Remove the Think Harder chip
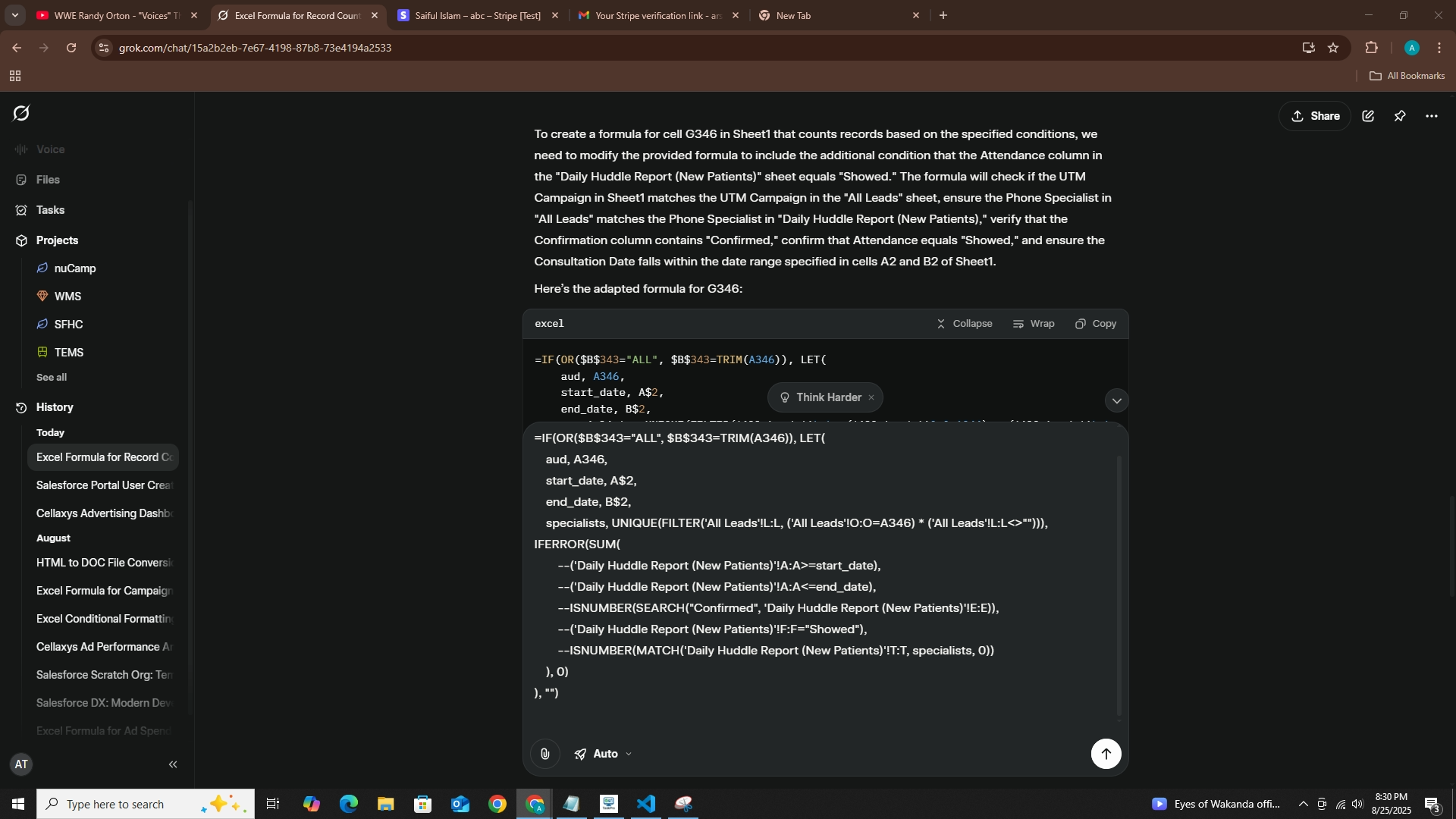The image size is (1456, 819). (x=871, y=397)
